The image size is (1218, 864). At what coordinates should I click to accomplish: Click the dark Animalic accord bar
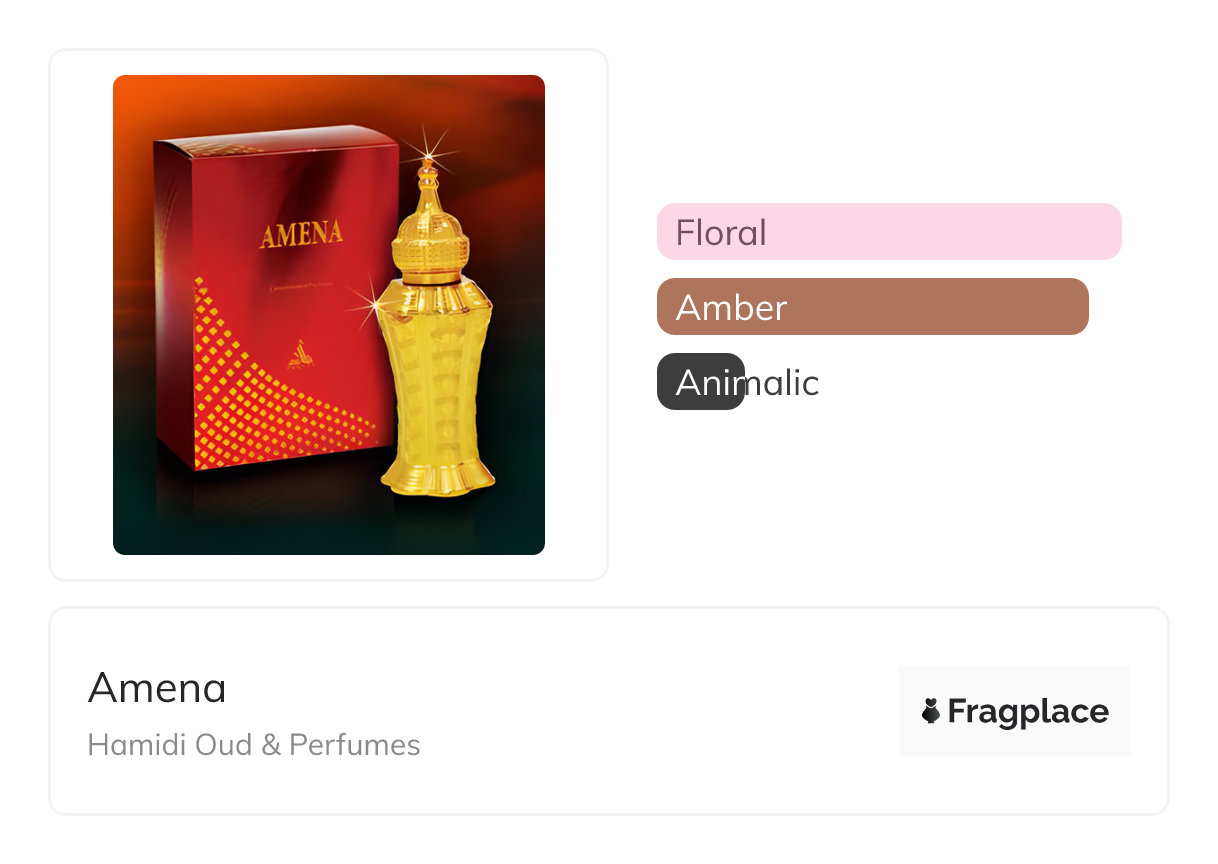(700, 382)
